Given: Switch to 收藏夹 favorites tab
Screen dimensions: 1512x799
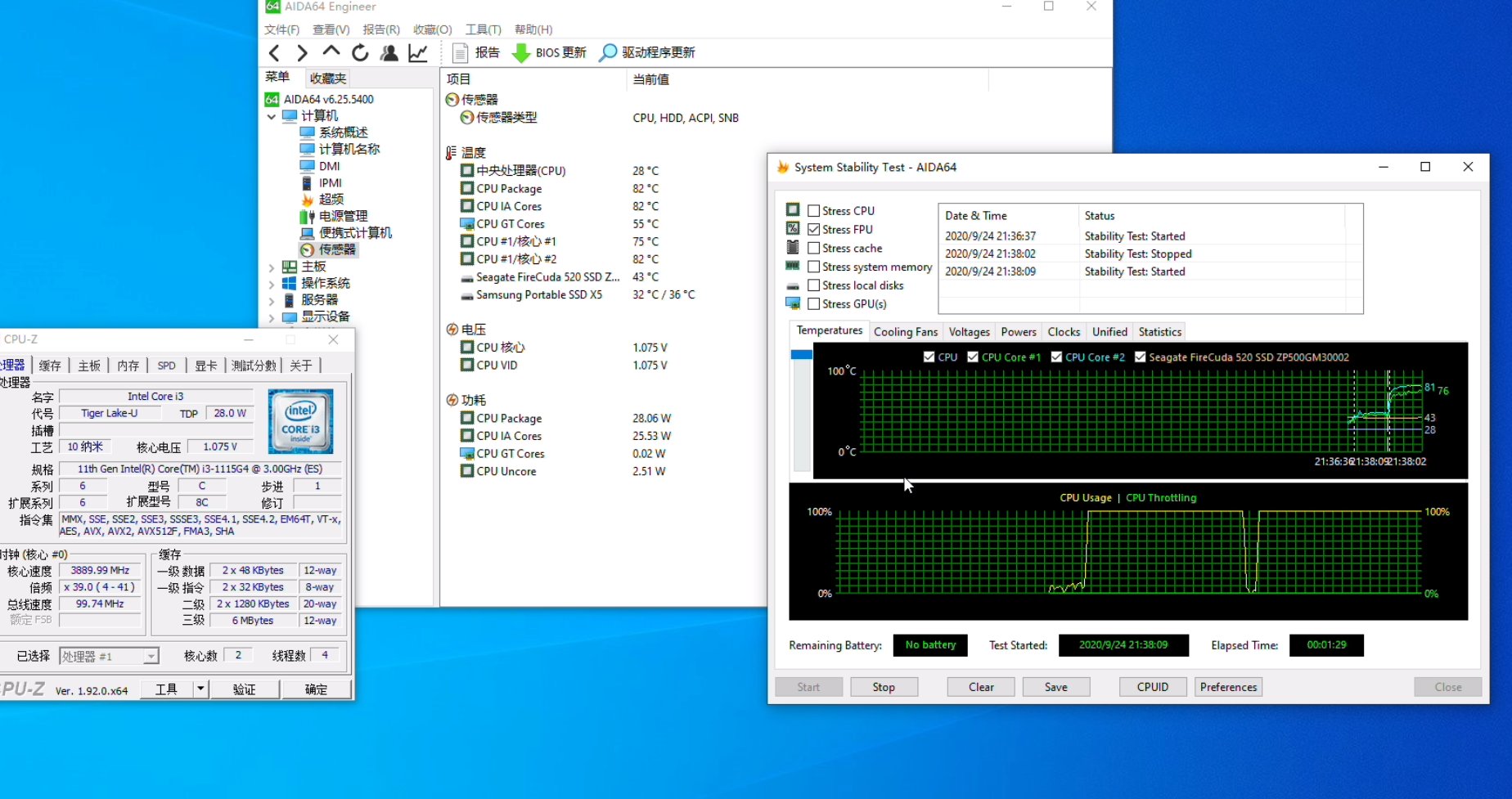Looking at the screenshot, I should (328, 79).
